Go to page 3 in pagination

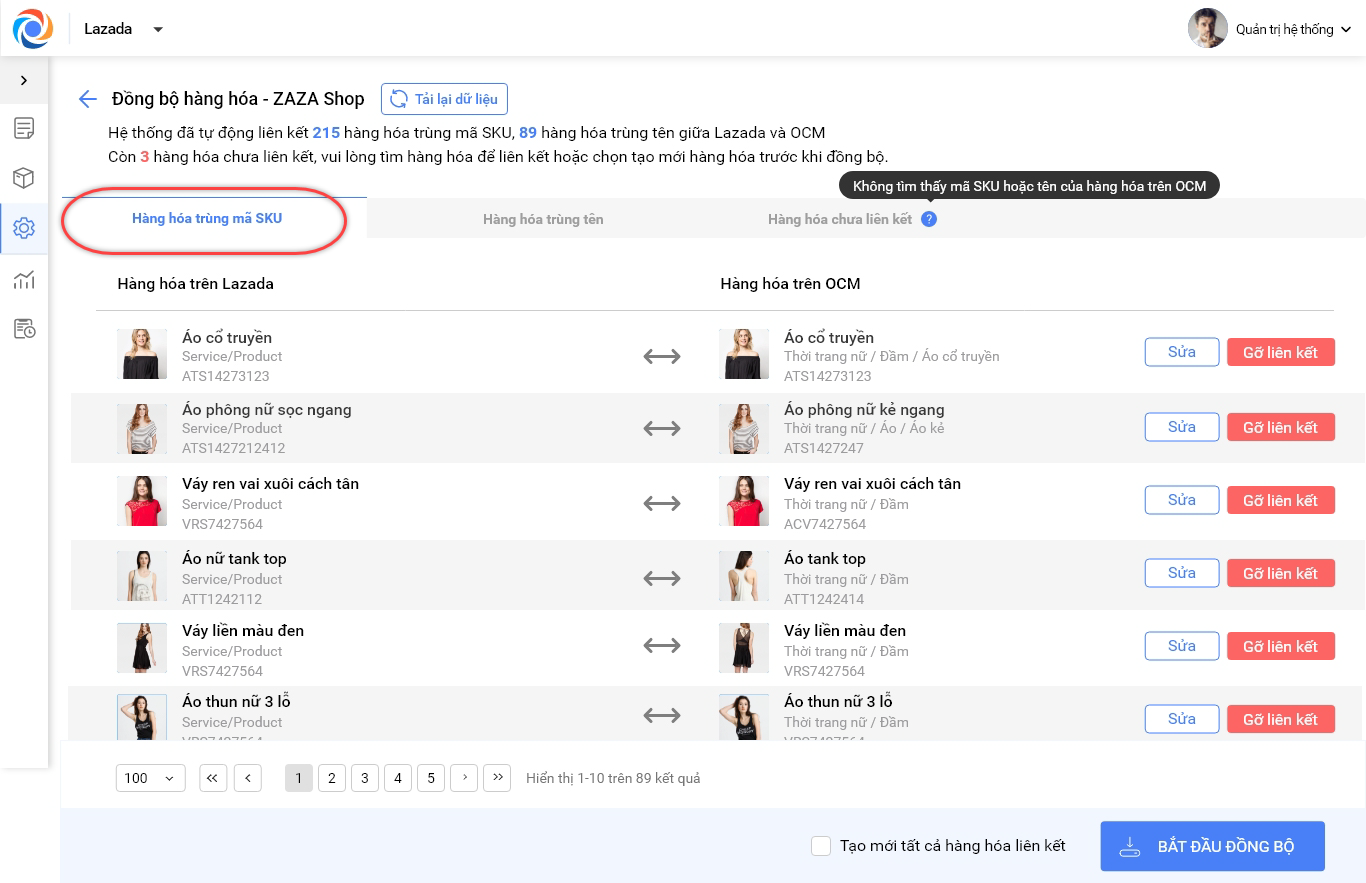[x=365, y=778]
